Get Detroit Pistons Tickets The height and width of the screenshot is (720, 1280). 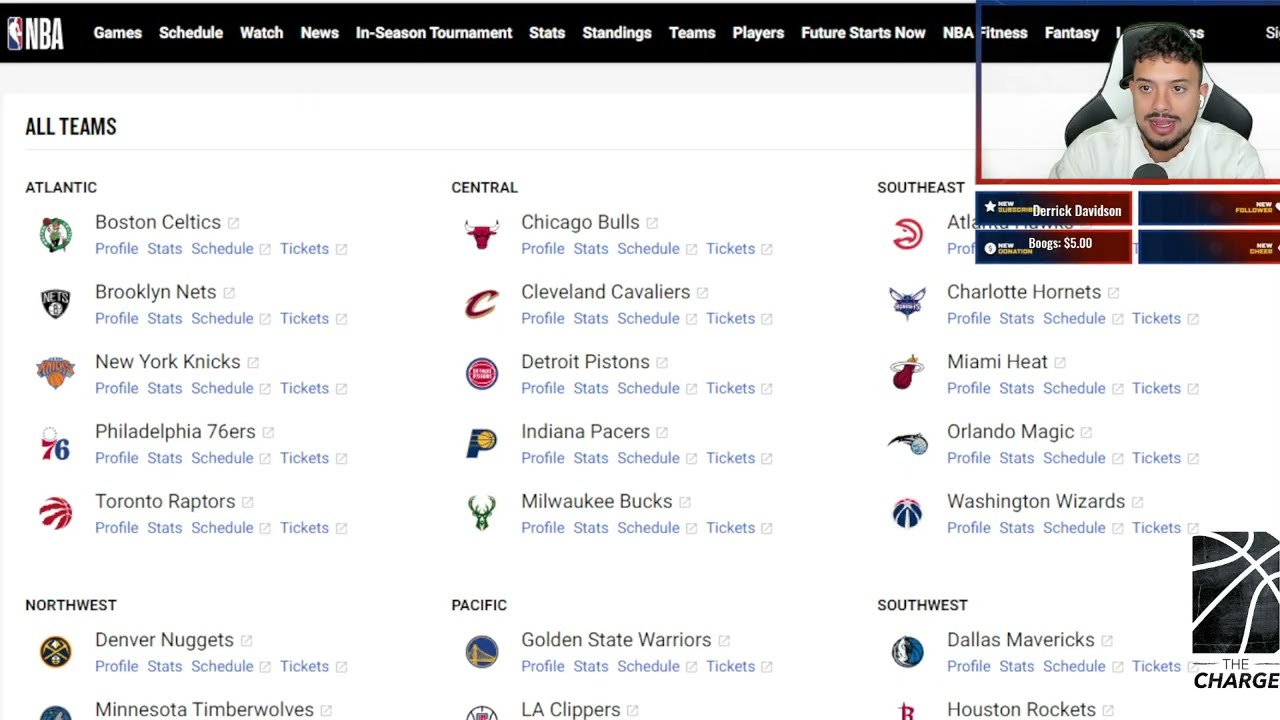pyautogui.click(x=730, y=388)
